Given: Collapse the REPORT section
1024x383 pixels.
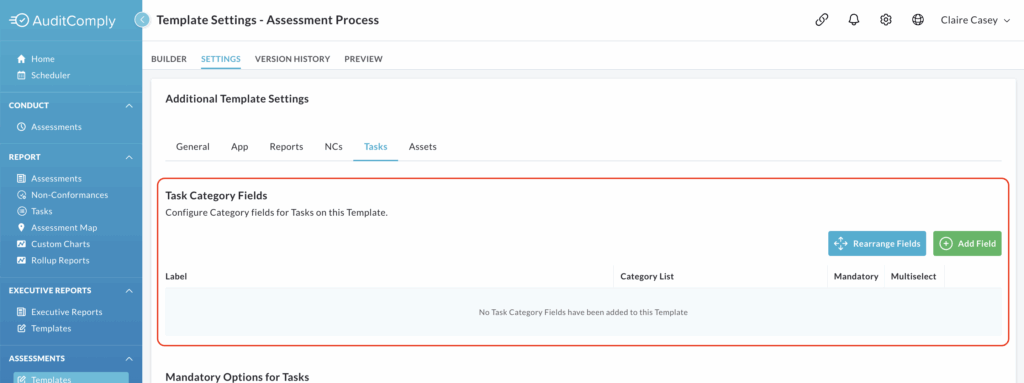Looking at the screenshot, I should tap(129, 157).
